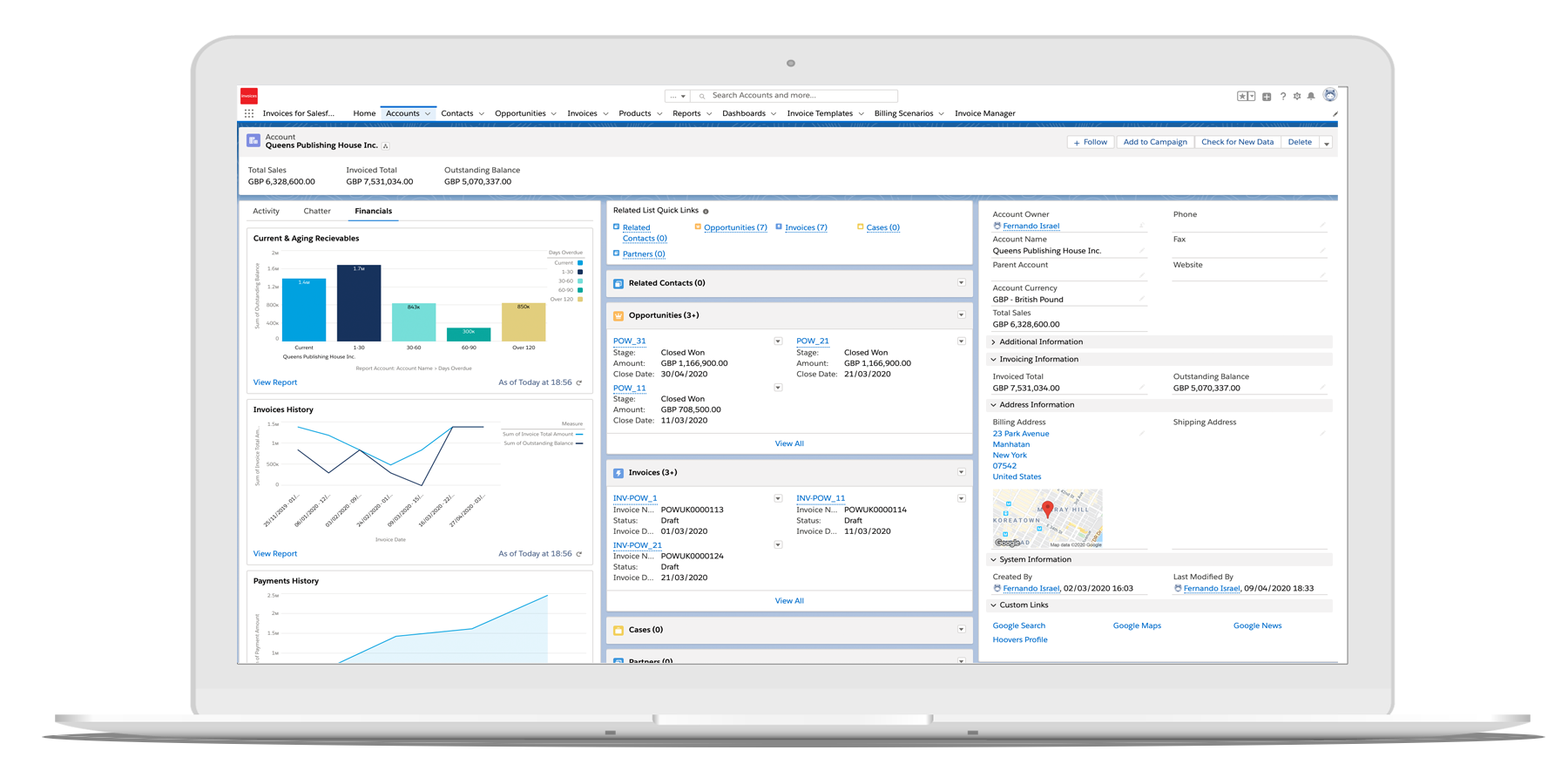
Task: Click the Add to Campaign button
Action: click(x=1154, y=142)
